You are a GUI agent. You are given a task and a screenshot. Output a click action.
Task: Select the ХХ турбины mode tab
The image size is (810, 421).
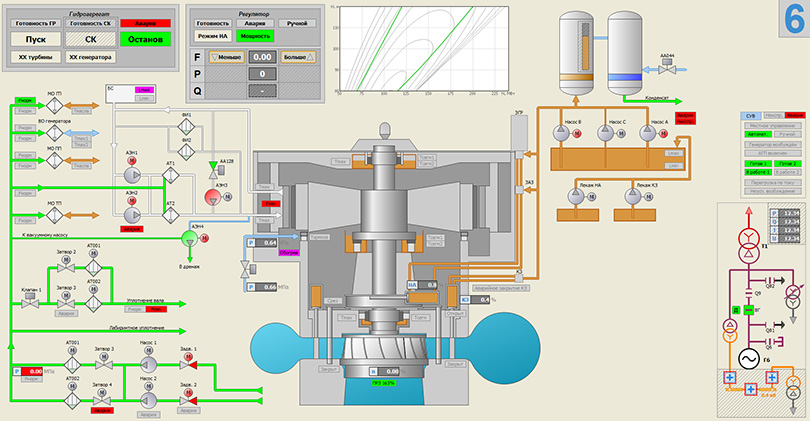(36, 58)
